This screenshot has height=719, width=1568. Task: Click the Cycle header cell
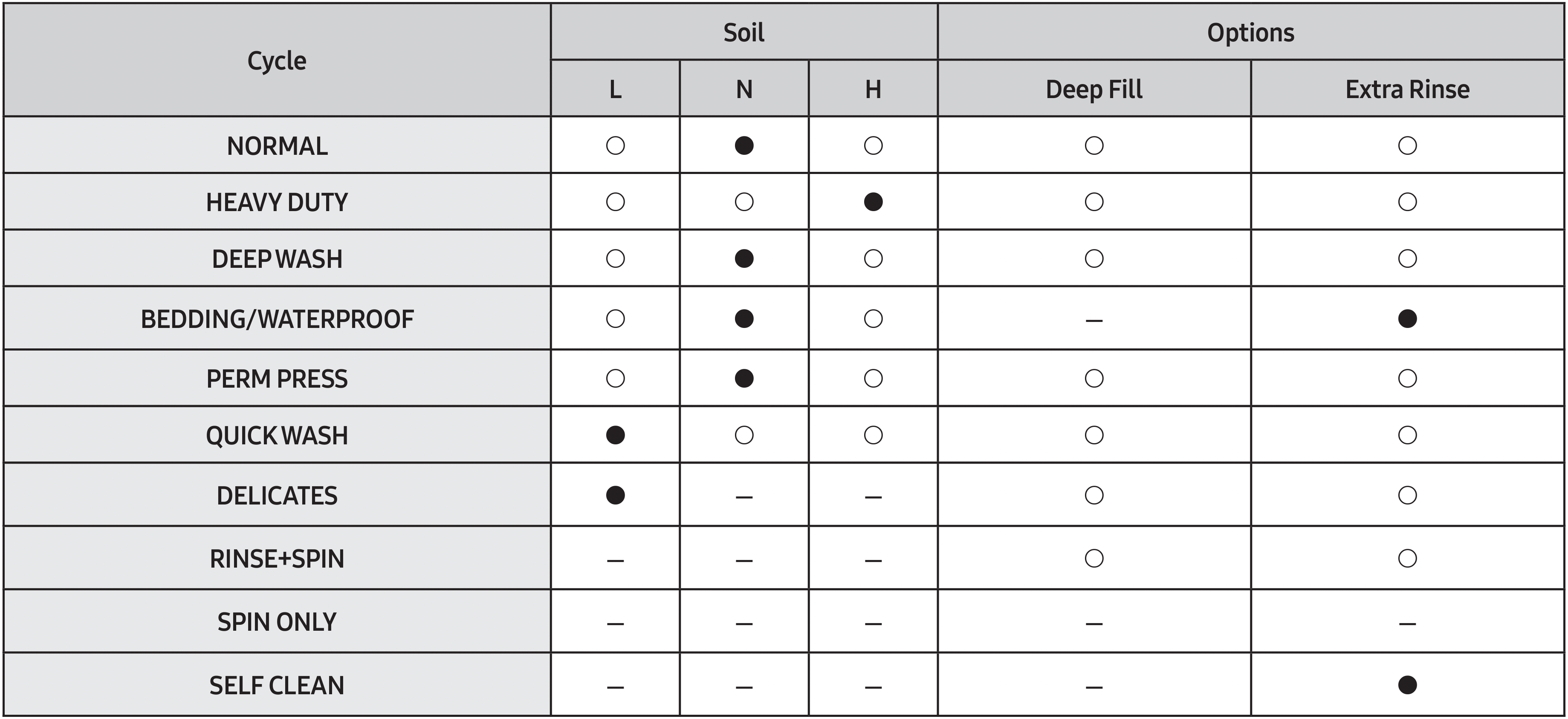[x=277, y=60]
